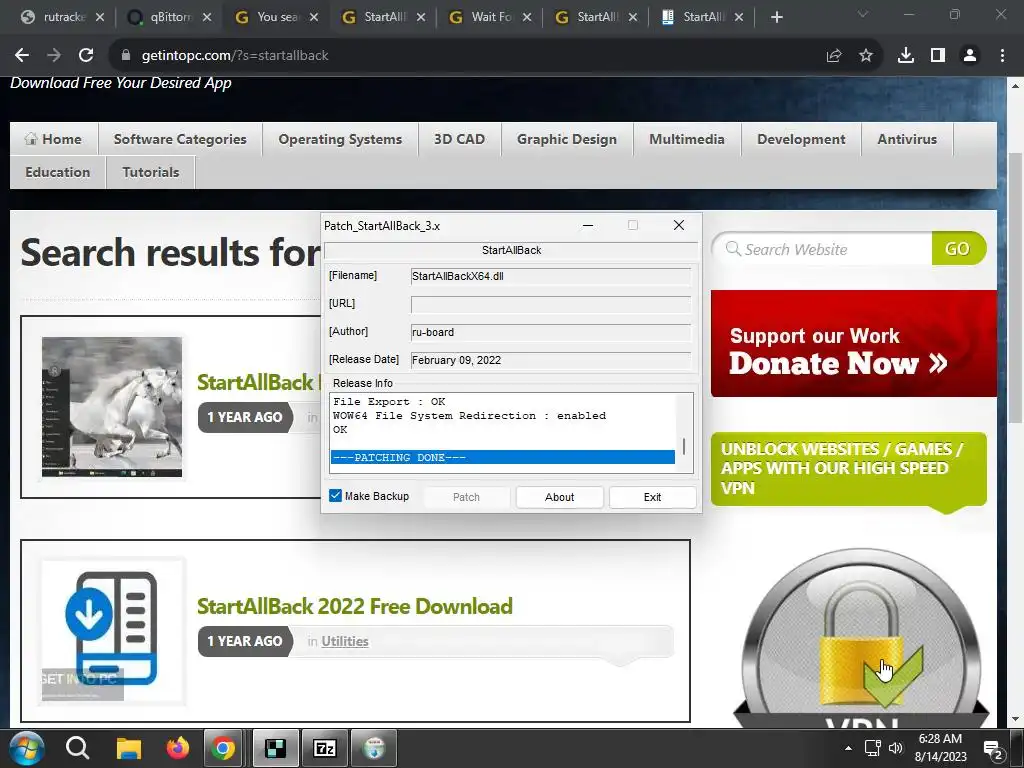This screenshot has height=768, width=1024.
Task: Click the Release Date field
Action: click(x=551, y=360)
